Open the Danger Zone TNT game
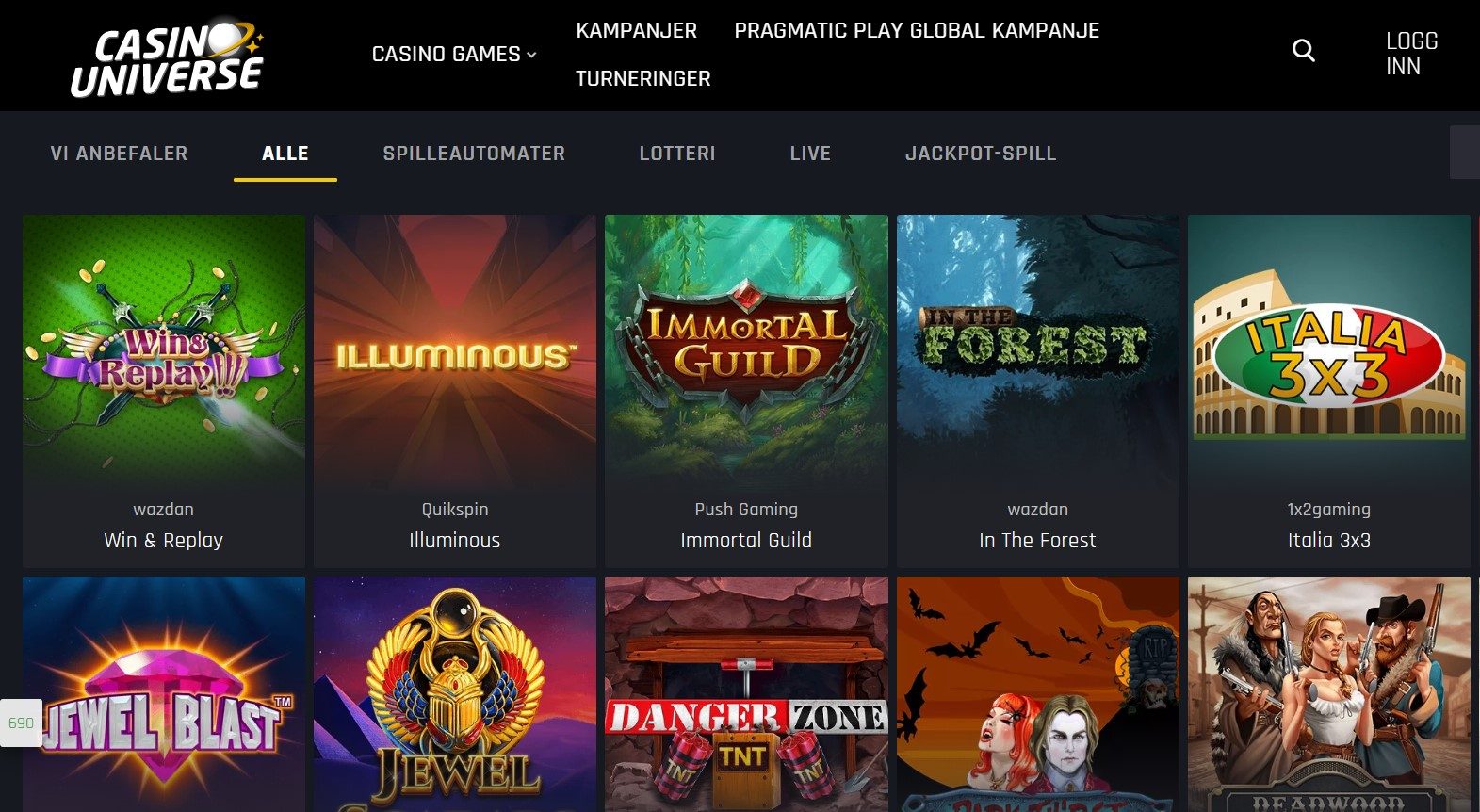The width and height of the screenshot is (1480, 812). [x=746, y=694]
